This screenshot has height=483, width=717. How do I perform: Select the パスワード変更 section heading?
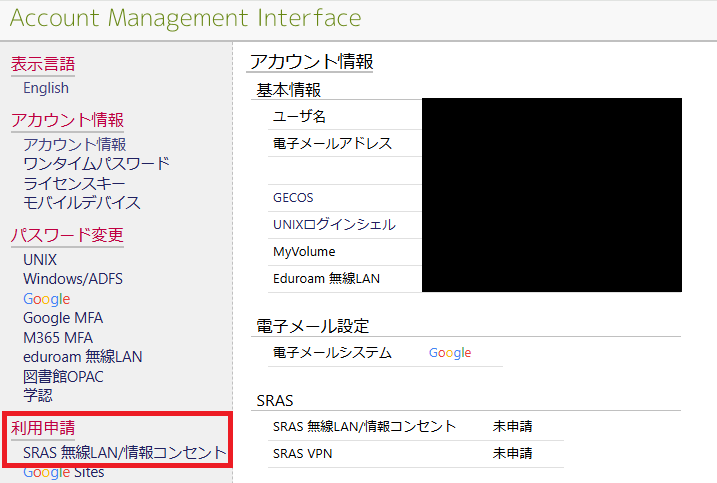67,235
